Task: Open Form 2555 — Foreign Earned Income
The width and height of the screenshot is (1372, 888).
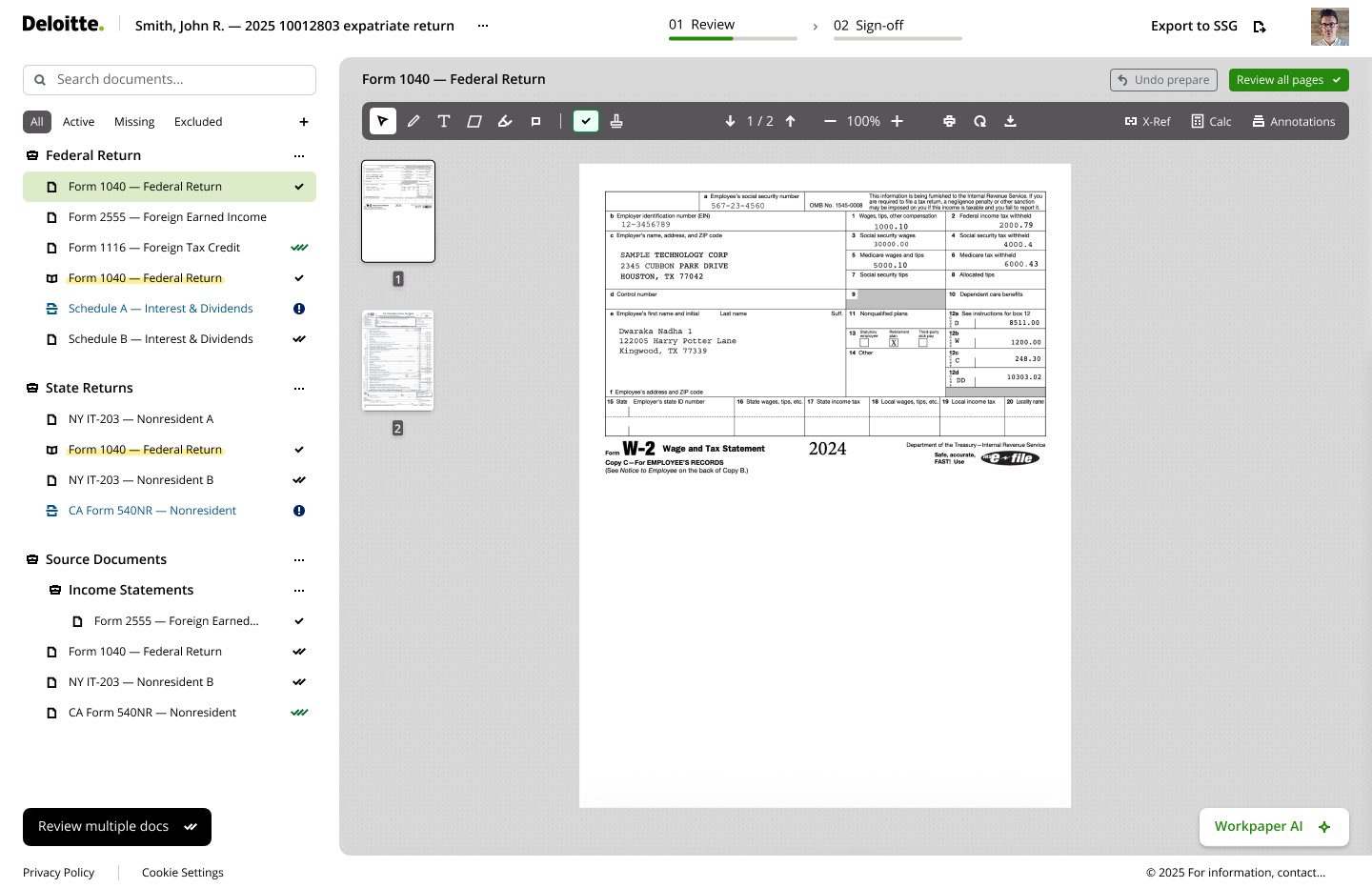Action: point(170,217)
